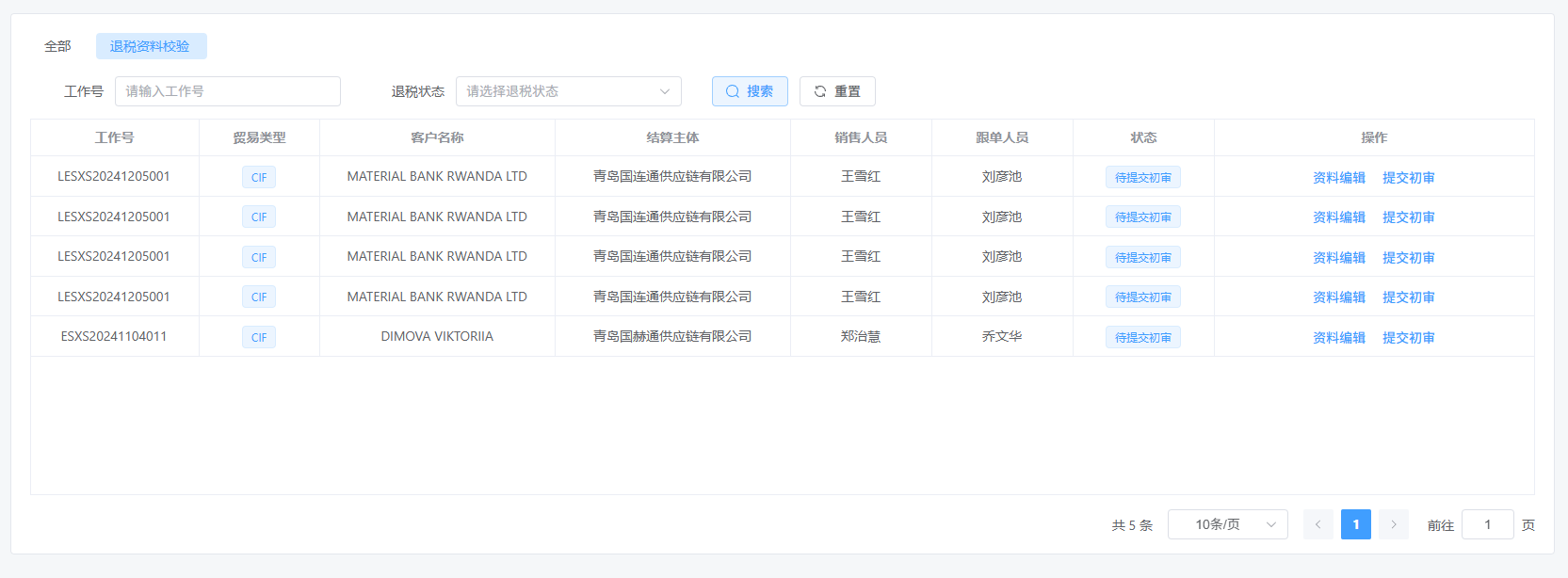Click 提交初审 for job ESXS20241104011
The width and height of the screenshot is (1568, 578).
click(1408, 337)
